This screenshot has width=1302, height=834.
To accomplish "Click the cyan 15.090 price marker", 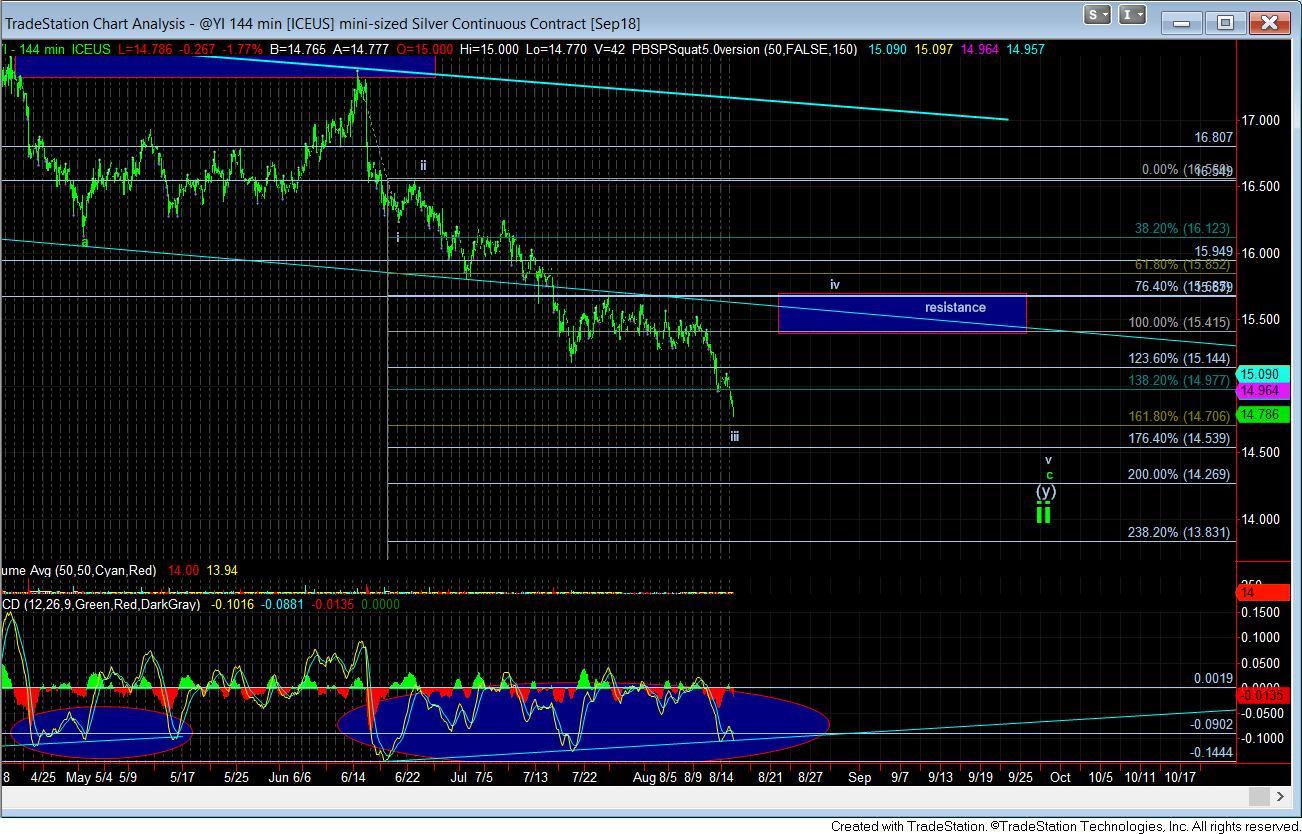I will [x=1261, y=374].
